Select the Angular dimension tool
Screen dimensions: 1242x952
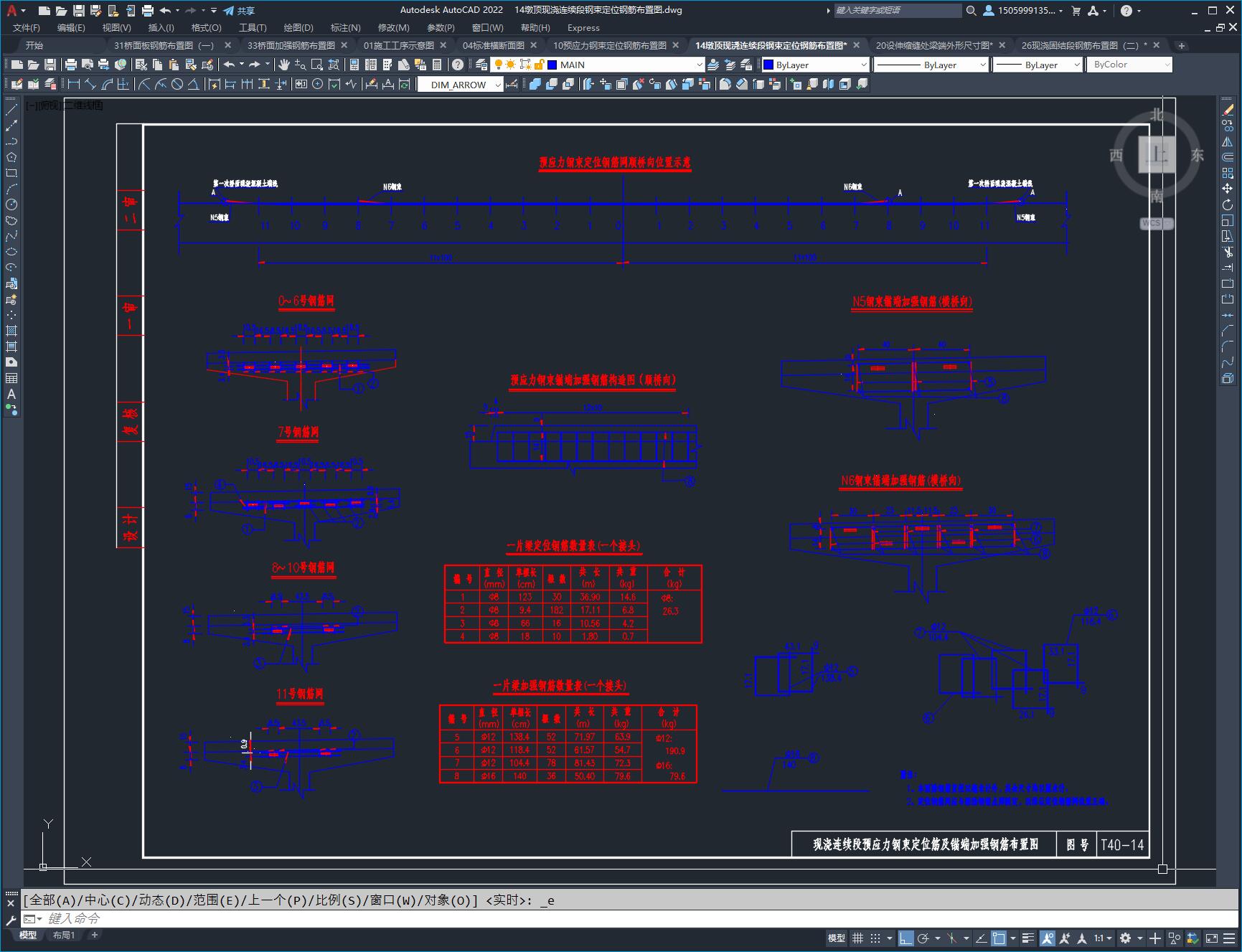tap(194, 84)
